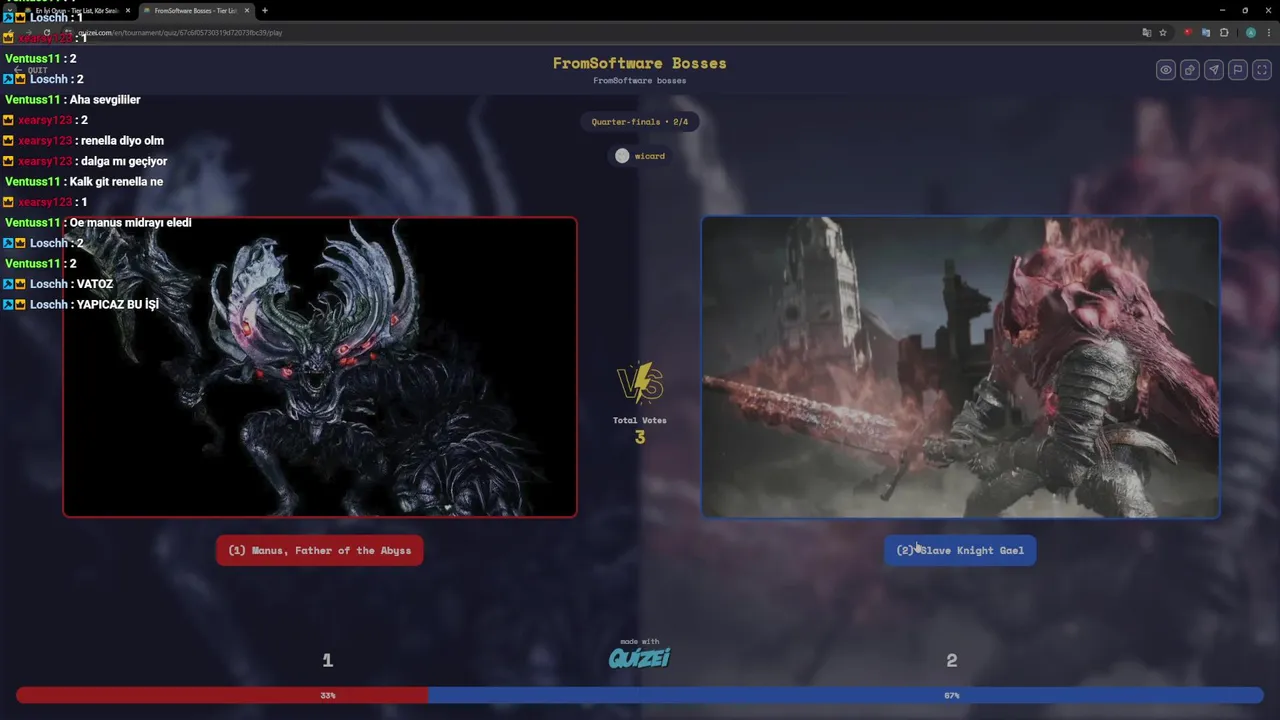
Task: Quit the tournament with QUIT button
Action: [x=30, y=70]
